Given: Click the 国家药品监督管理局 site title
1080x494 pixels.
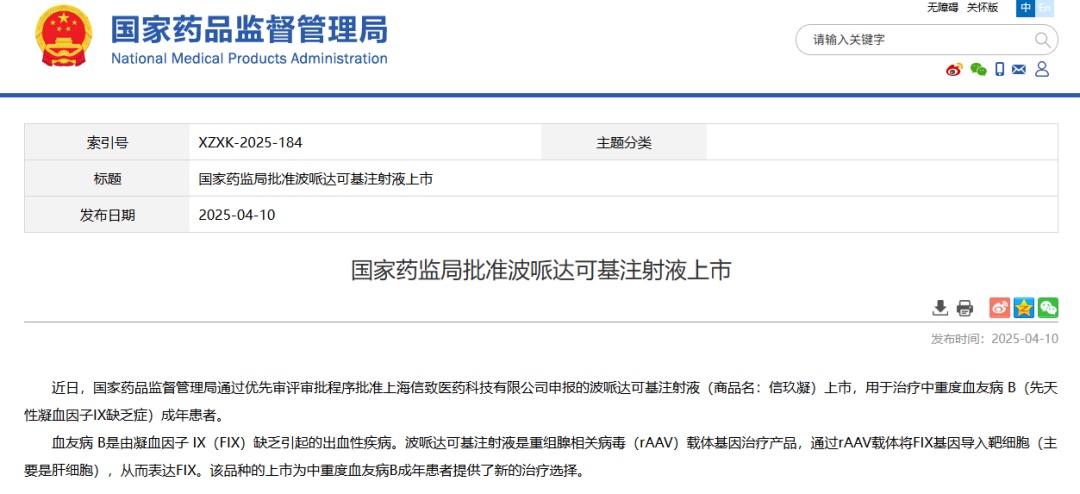Looking at the screenshot, I should point(248,29).
